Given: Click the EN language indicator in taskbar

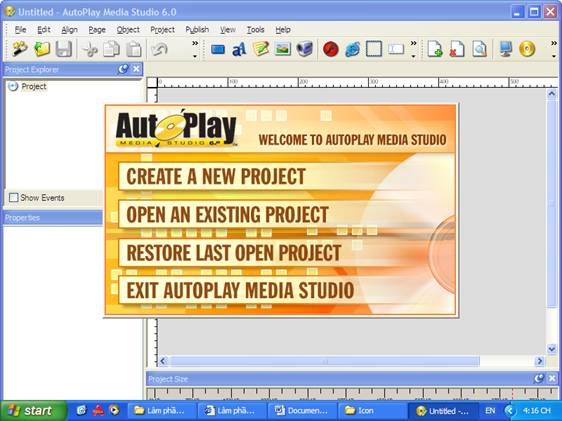Looking at the screenshot, I should click(x=490, y=411).
